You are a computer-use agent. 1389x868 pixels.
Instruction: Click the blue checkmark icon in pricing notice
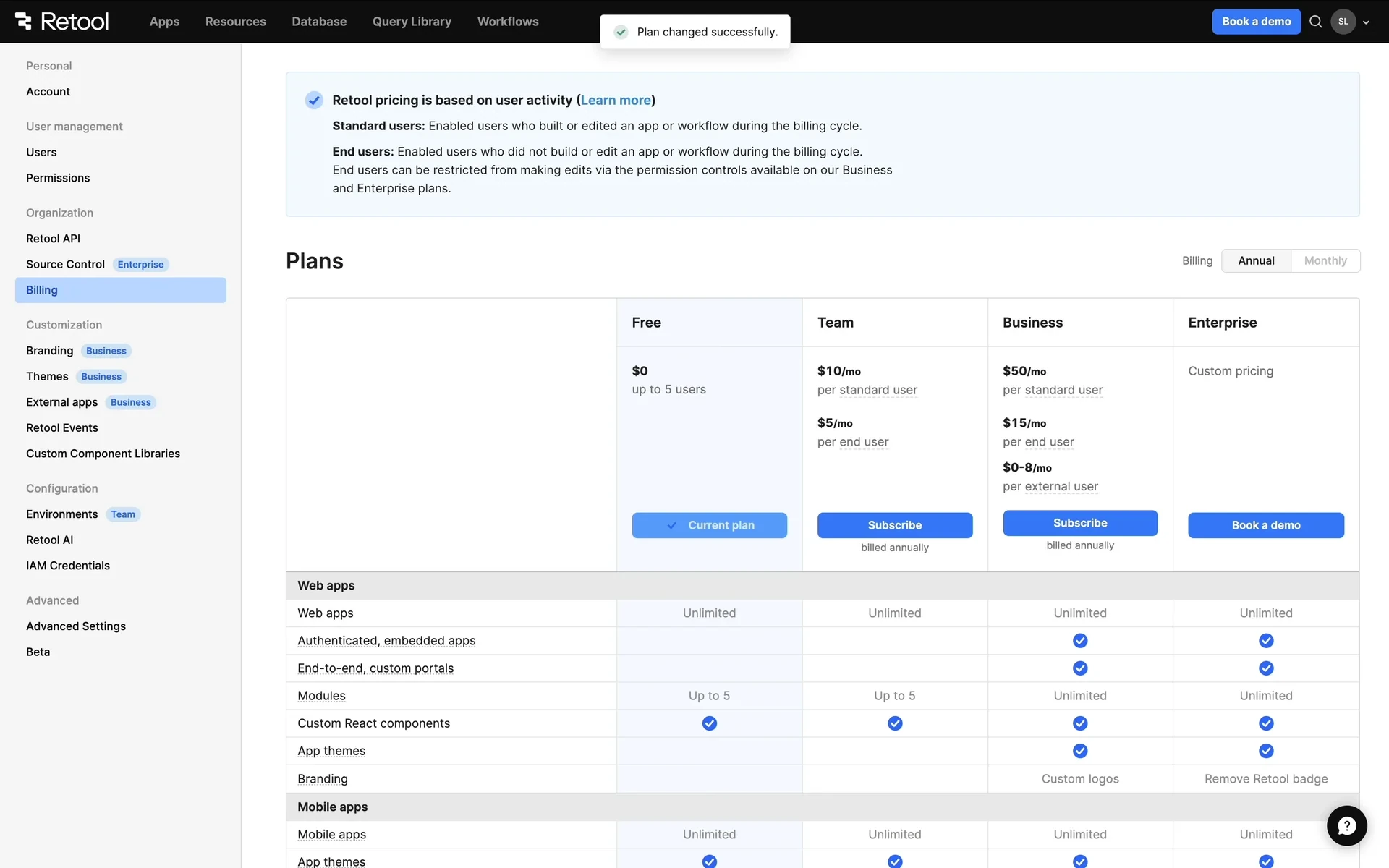coord(313,100)
